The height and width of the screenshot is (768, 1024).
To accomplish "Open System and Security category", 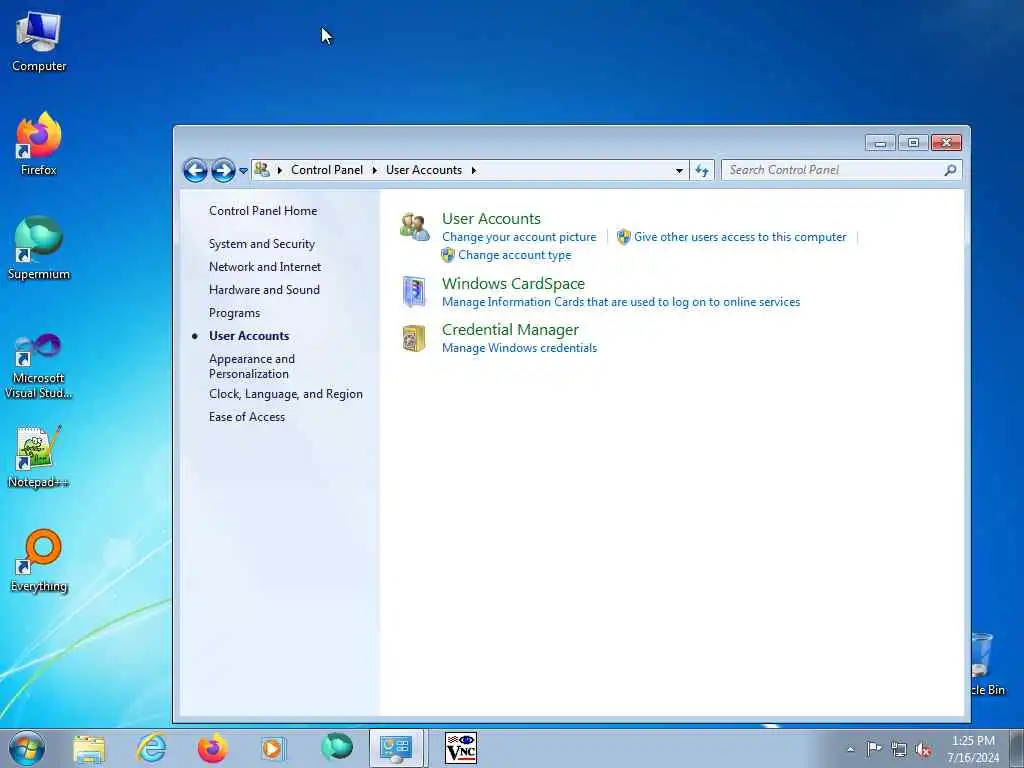I will 261,244.
